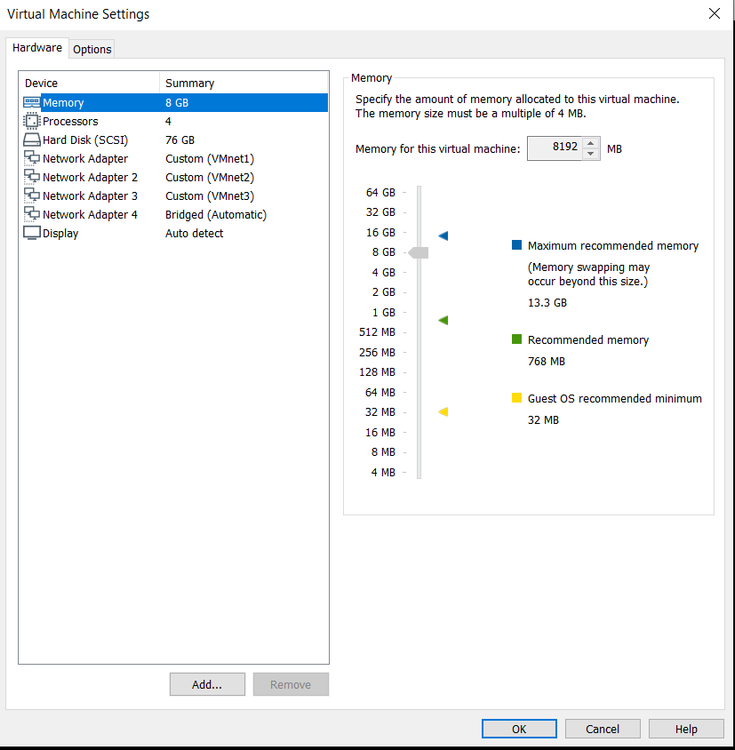The height and width of the screenshot is (750, 735).
Task: Click the Network Adapter 4 icon
Action: click(32, 214)
